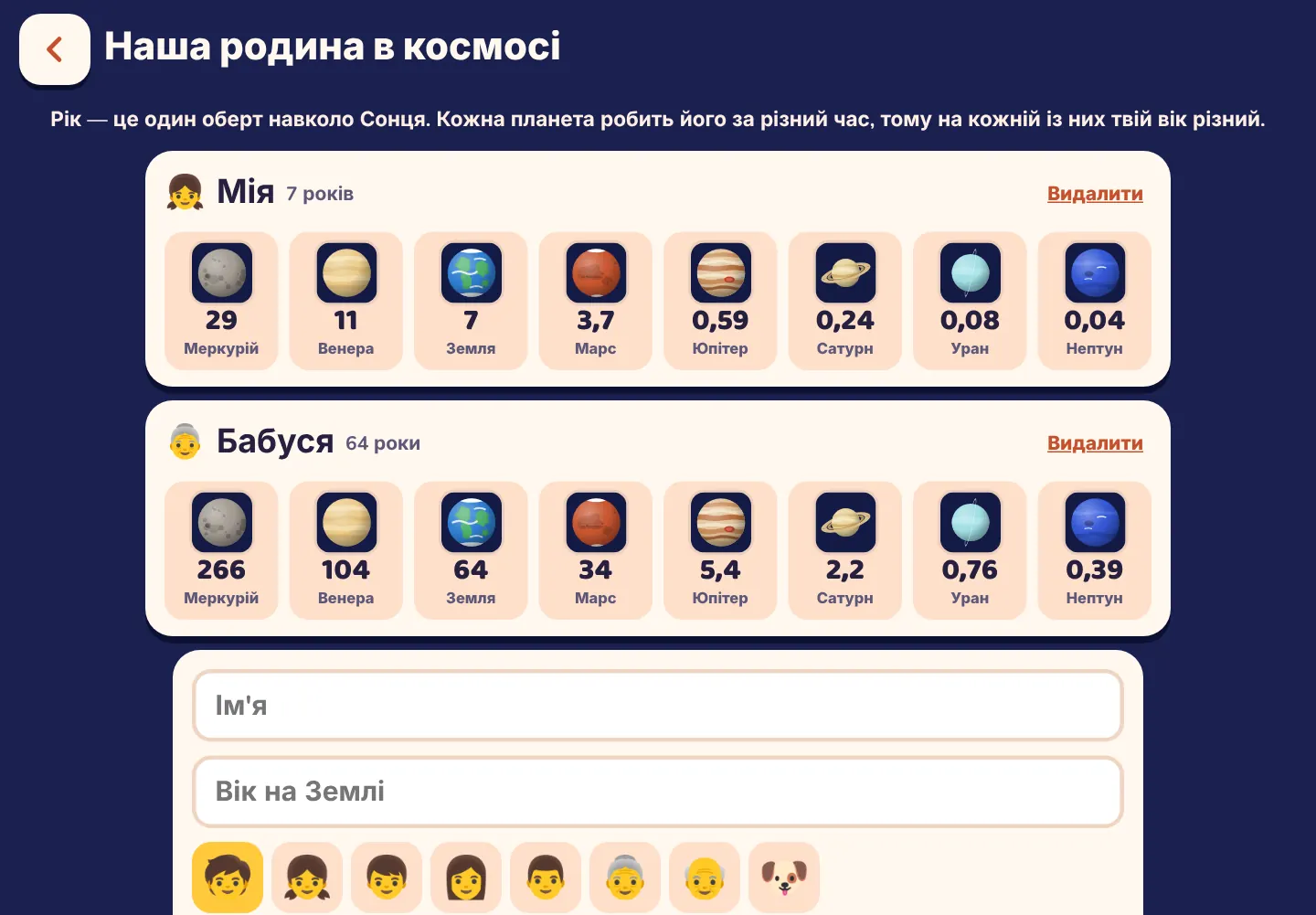Go back with the arrow button
This screenshot has height=915, width=1316.
[x=55, y=48]
